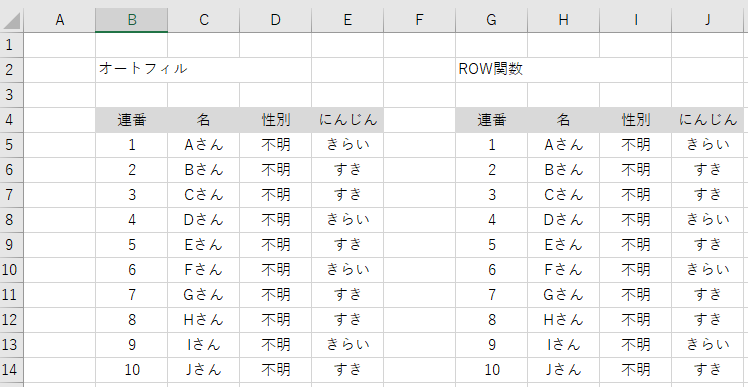748x387 pixels.
Task: Click 性別 header in column I
Action: point(635,120)
